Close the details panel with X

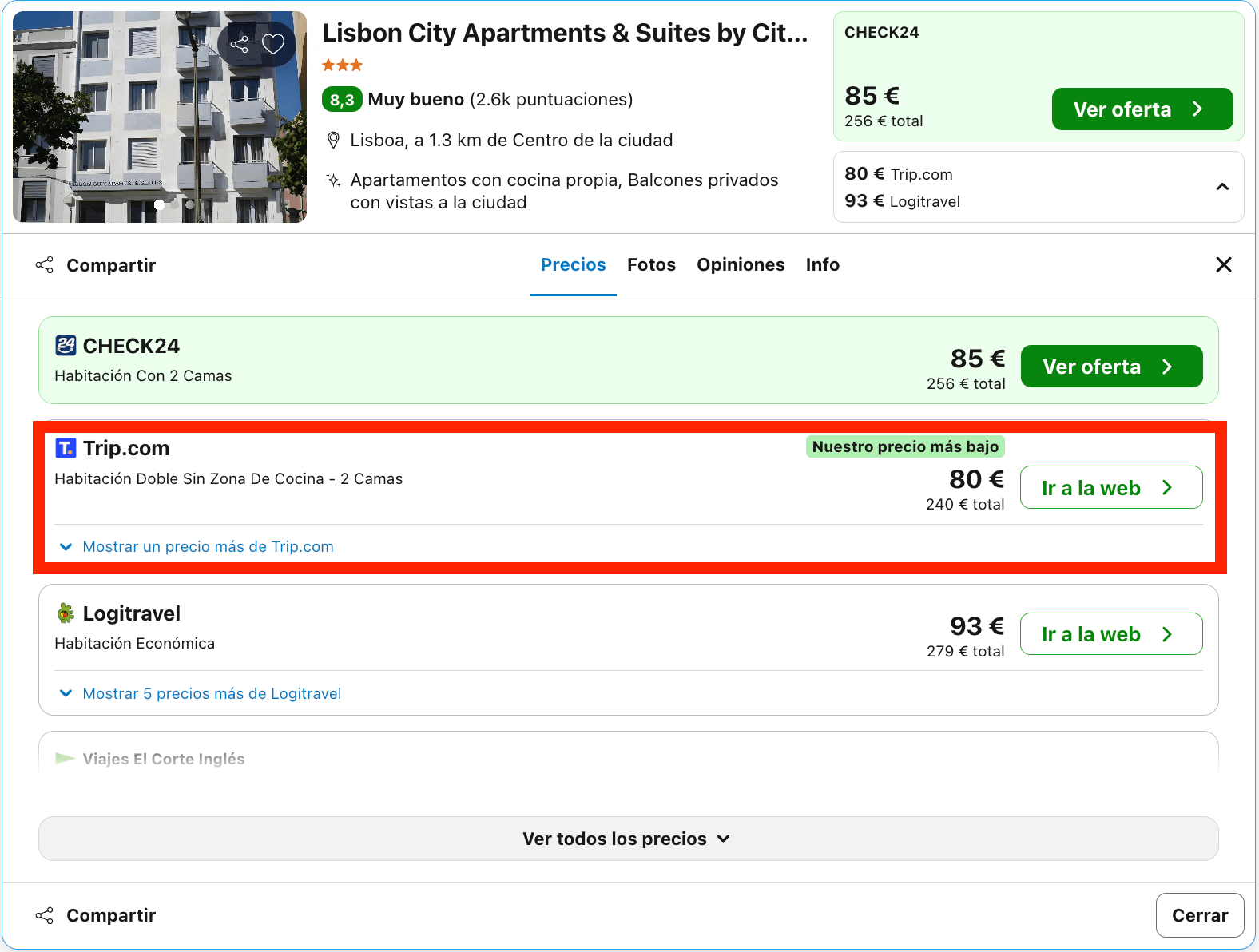pos(1224,264)
